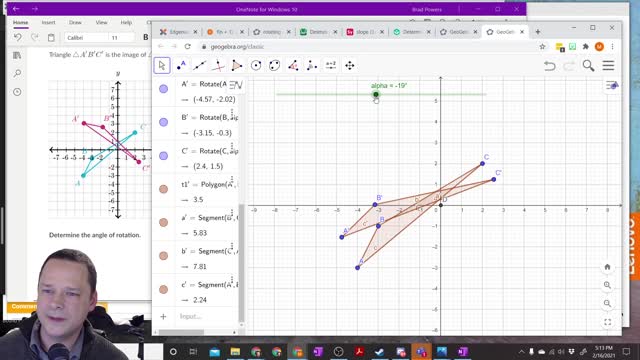
Task: Reload the geogebra.org page
Action: pos(187,47)
